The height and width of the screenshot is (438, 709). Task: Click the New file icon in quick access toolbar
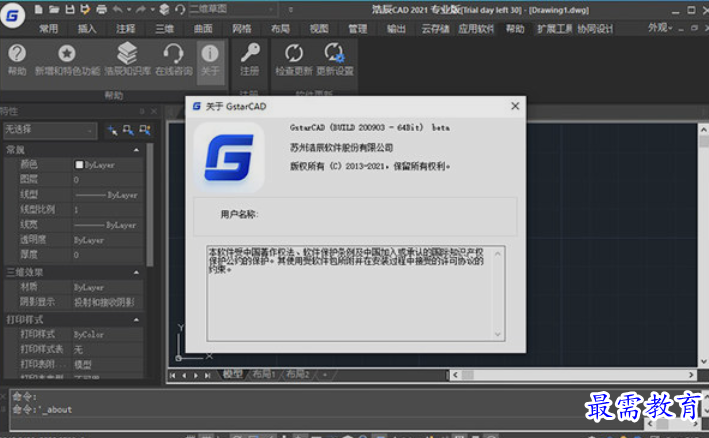pos(38,9)
